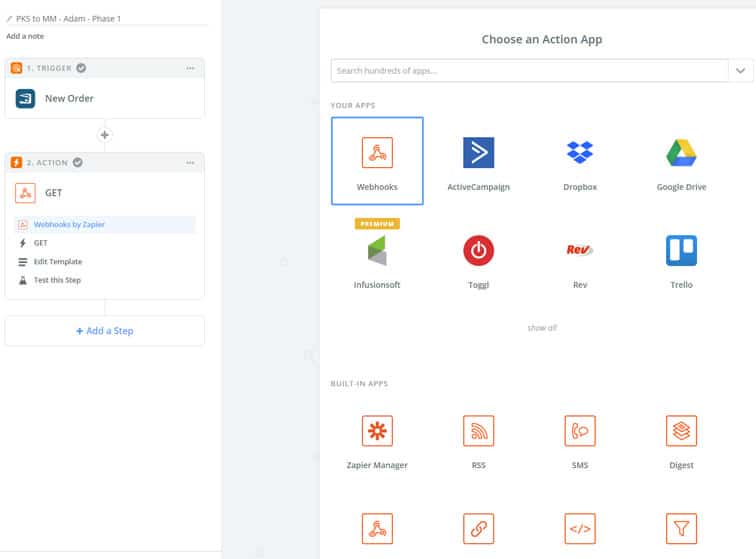This screenshot has width=756, height=559.
Task: Pick the Digest built-in app
Action: pos(681,438)
